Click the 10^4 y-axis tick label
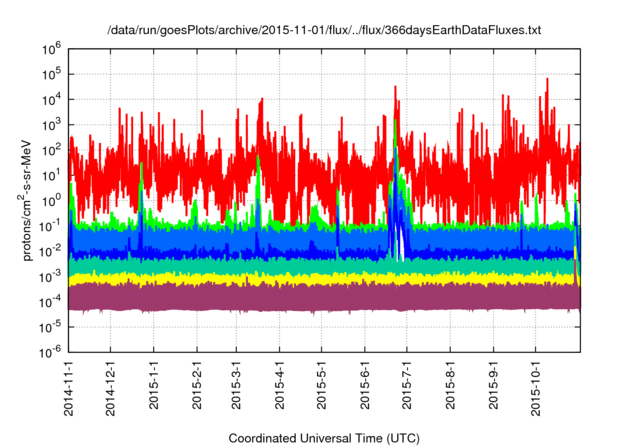Screen dimensions: 640x448 (51, 100)
